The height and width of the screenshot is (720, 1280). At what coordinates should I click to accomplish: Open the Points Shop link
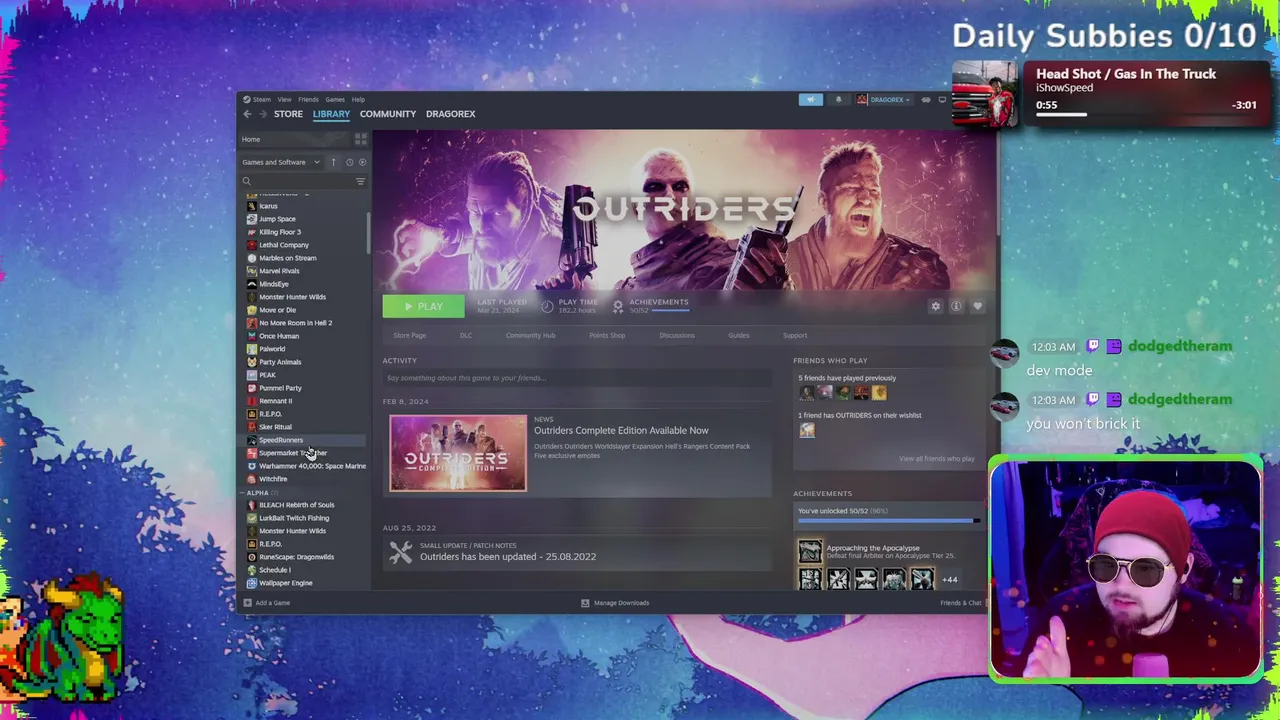tap(607, 335)
